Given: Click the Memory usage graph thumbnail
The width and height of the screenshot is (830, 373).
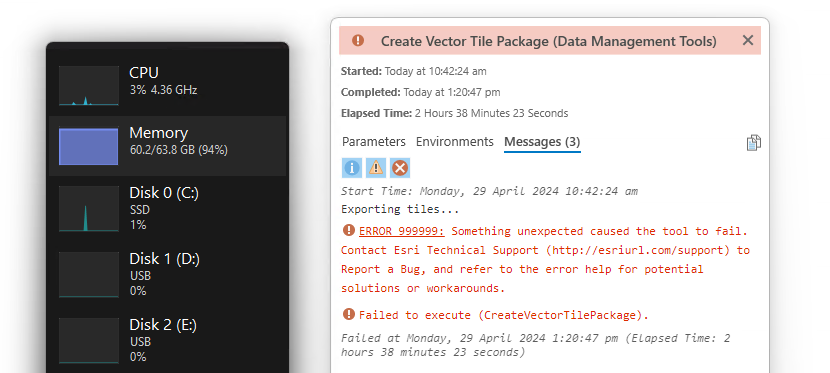Looking at the screenshot, I should click(x=88, y=146).
